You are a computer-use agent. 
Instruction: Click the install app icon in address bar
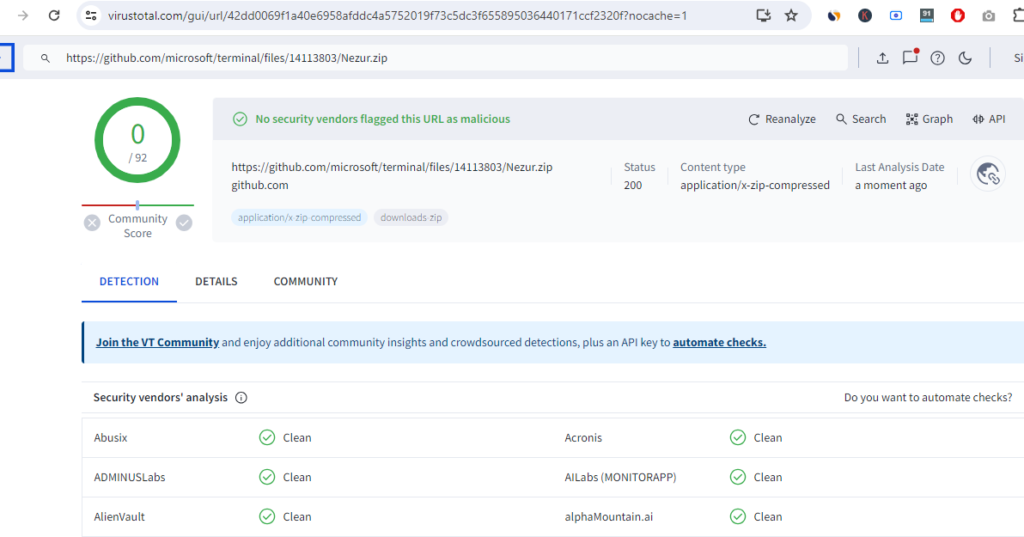[x=764, y=15]
